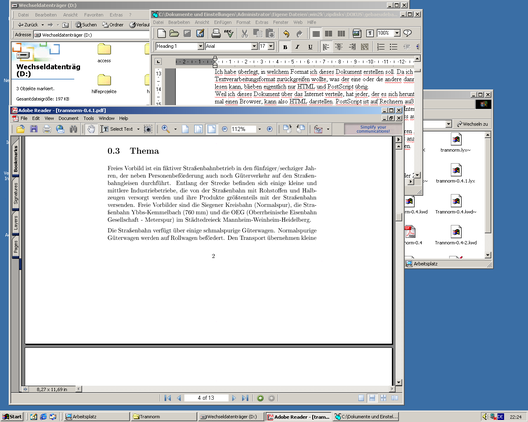Toggle italic formatting in word processor

point(297,47)
